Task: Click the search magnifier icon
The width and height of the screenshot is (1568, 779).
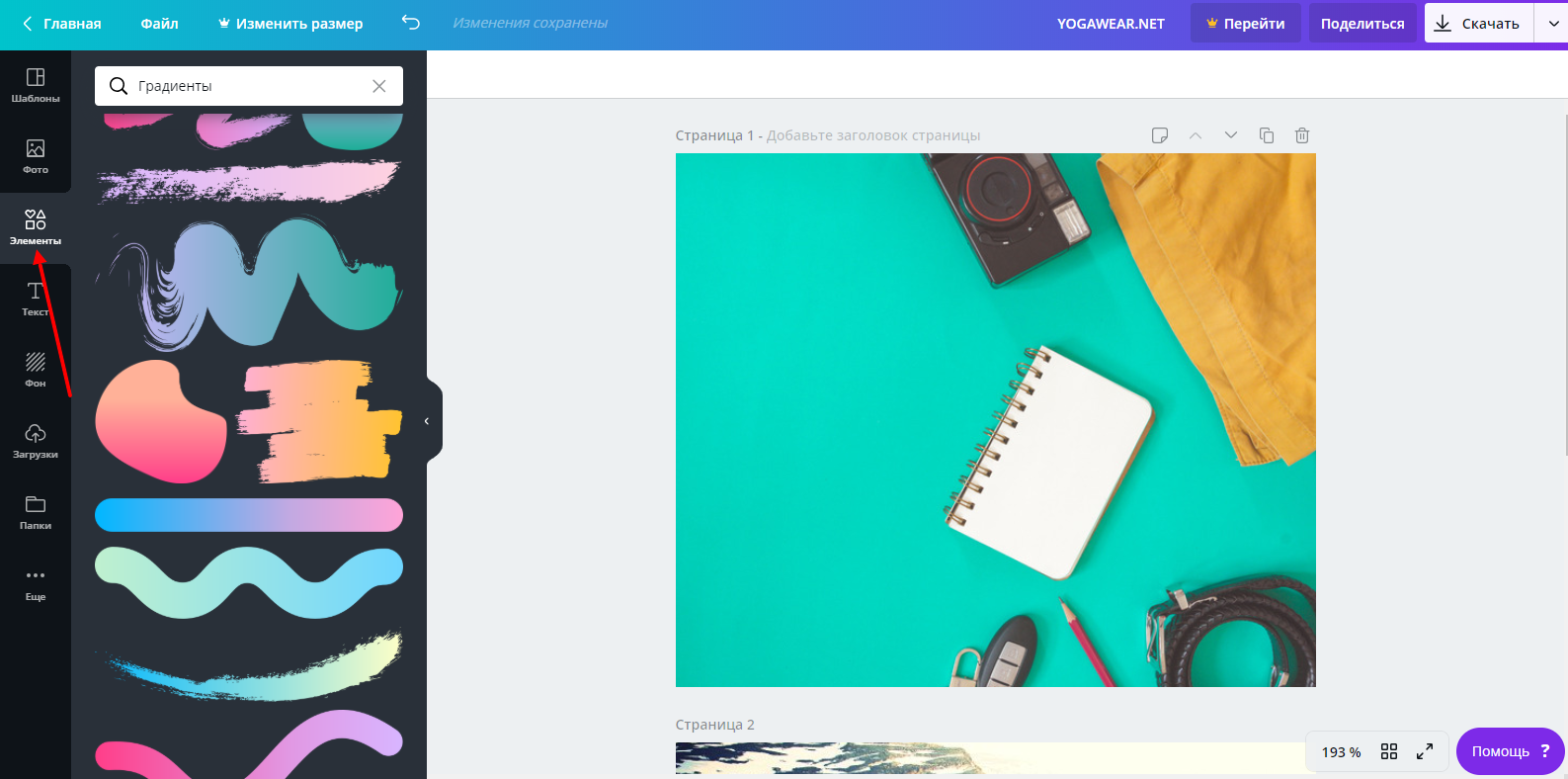Action: click(119, 86)
